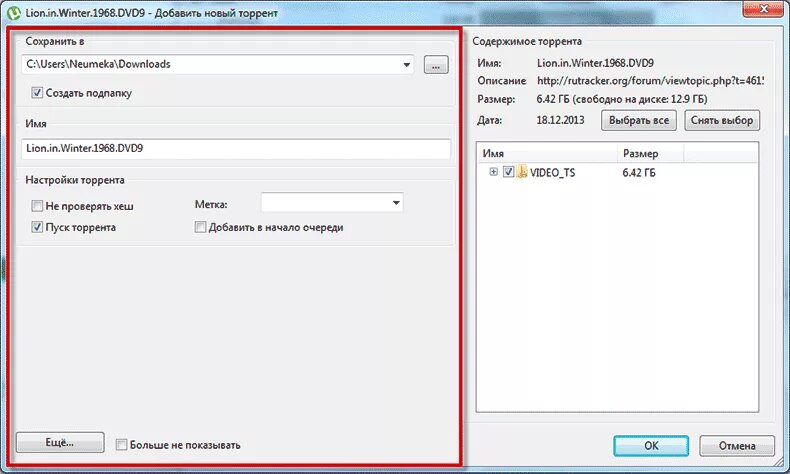Expand the VIDEO_TS tree node
Image resolution: width=790 pixels, height=474 pixels.
(493, 172)
